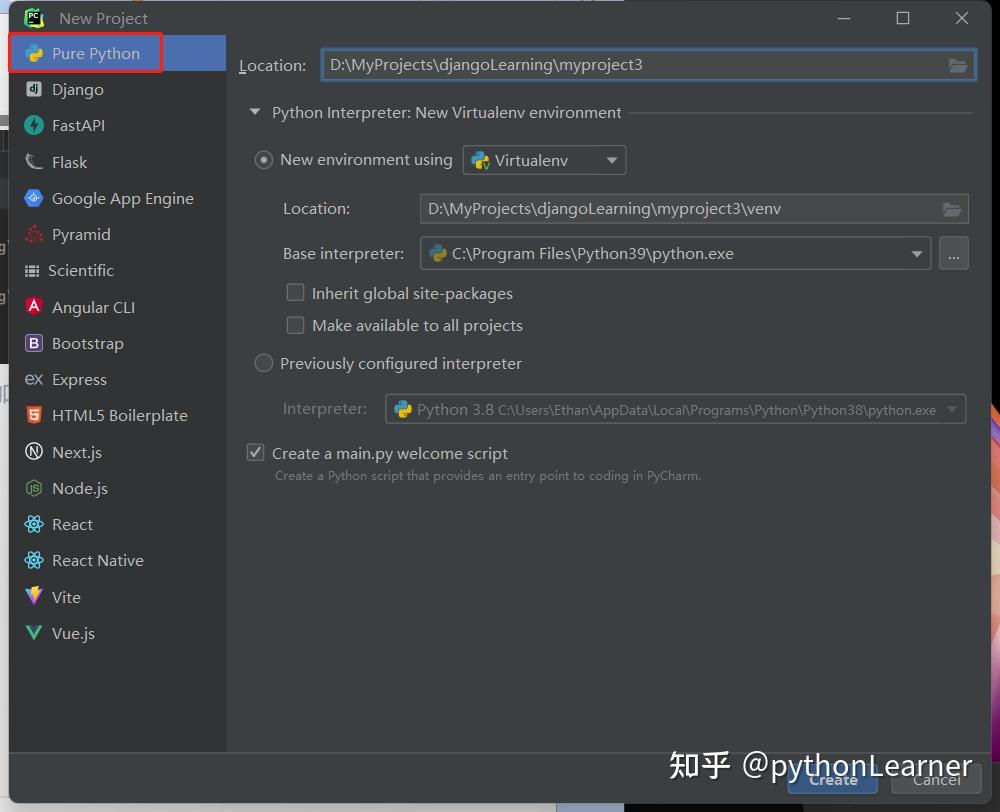
Task: Open the Virtualenv environment type dropdown
Action: point(544,159)
